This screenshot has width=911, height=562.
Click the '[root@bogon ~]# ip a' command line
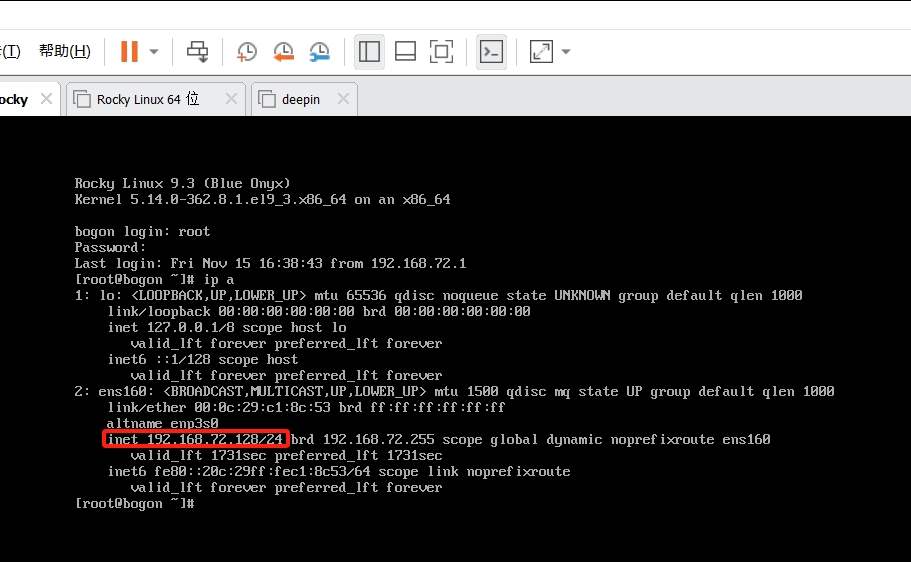tap(155, 280)
